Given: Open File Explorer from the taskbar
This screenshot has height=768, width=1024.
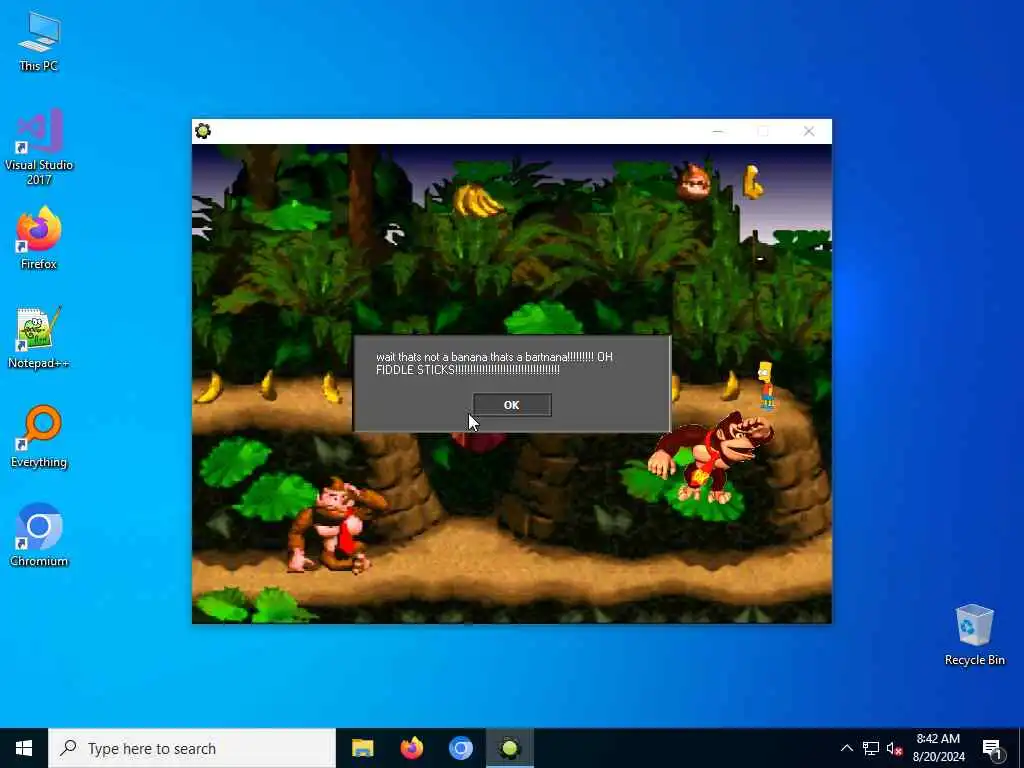Looking at the screenshot, I should coord(362,748).
